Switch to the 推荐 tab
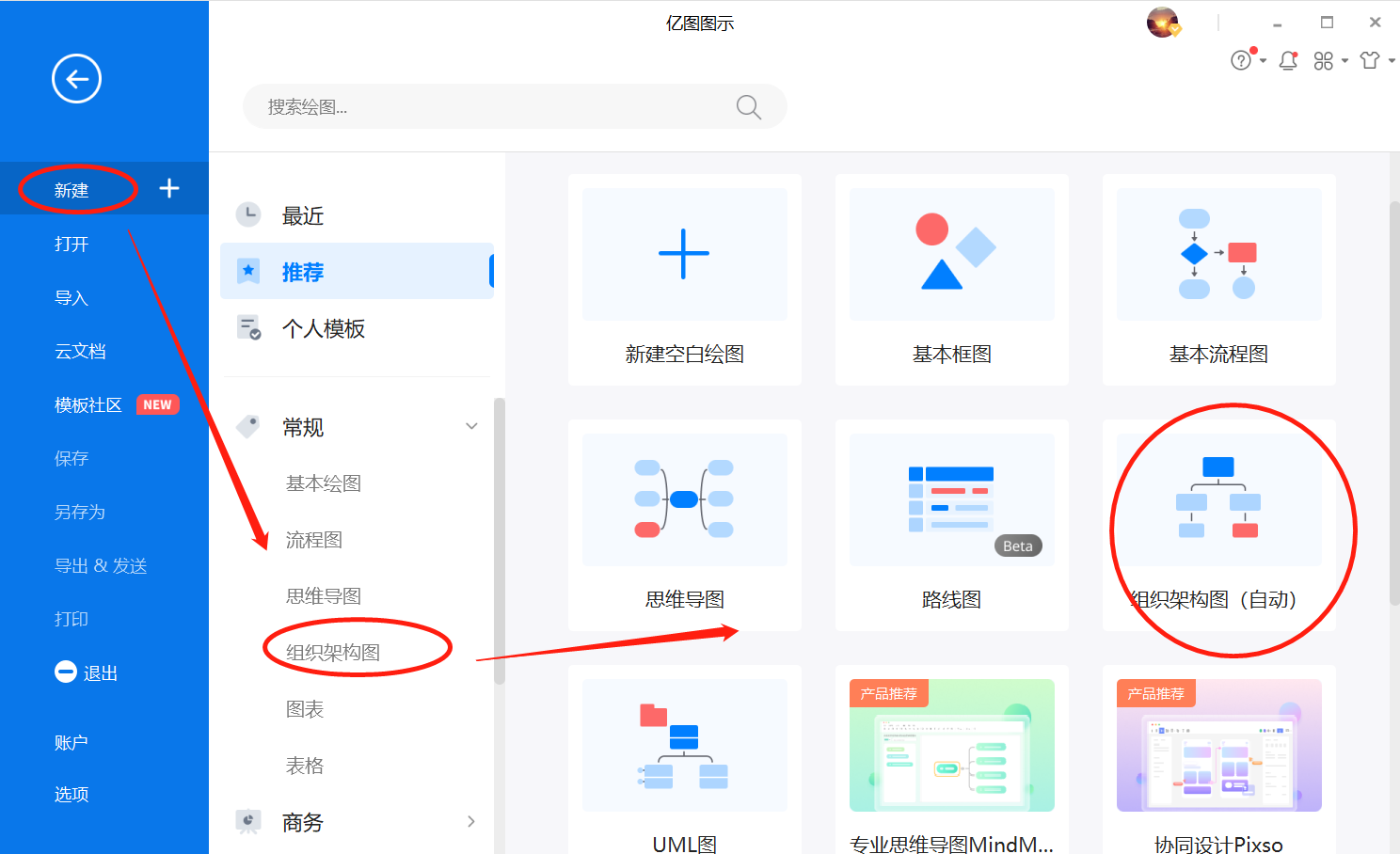The image size is (1400, 854). click(x=357, y=271)
